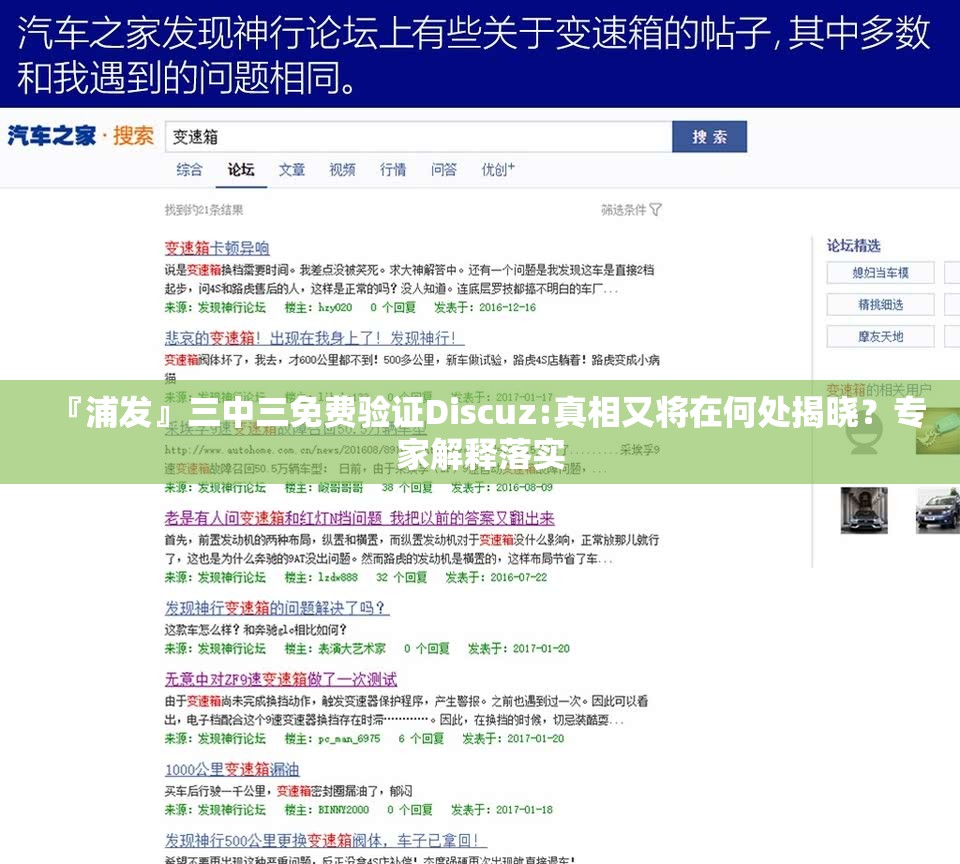Switch to the 综合 tab
960x864 pixels.
click(189, 170)
